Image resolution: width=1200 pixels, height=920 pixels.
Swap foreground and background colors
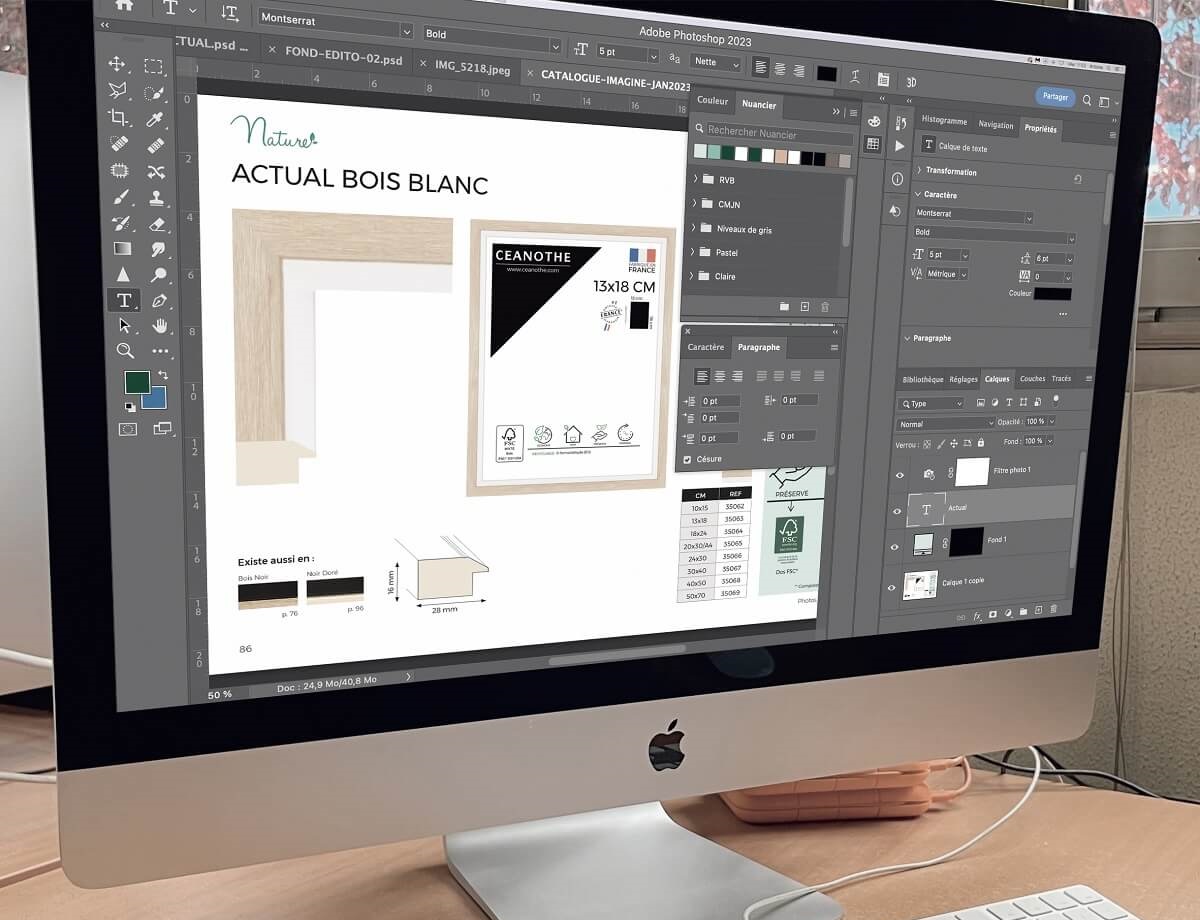coord(162,375)
